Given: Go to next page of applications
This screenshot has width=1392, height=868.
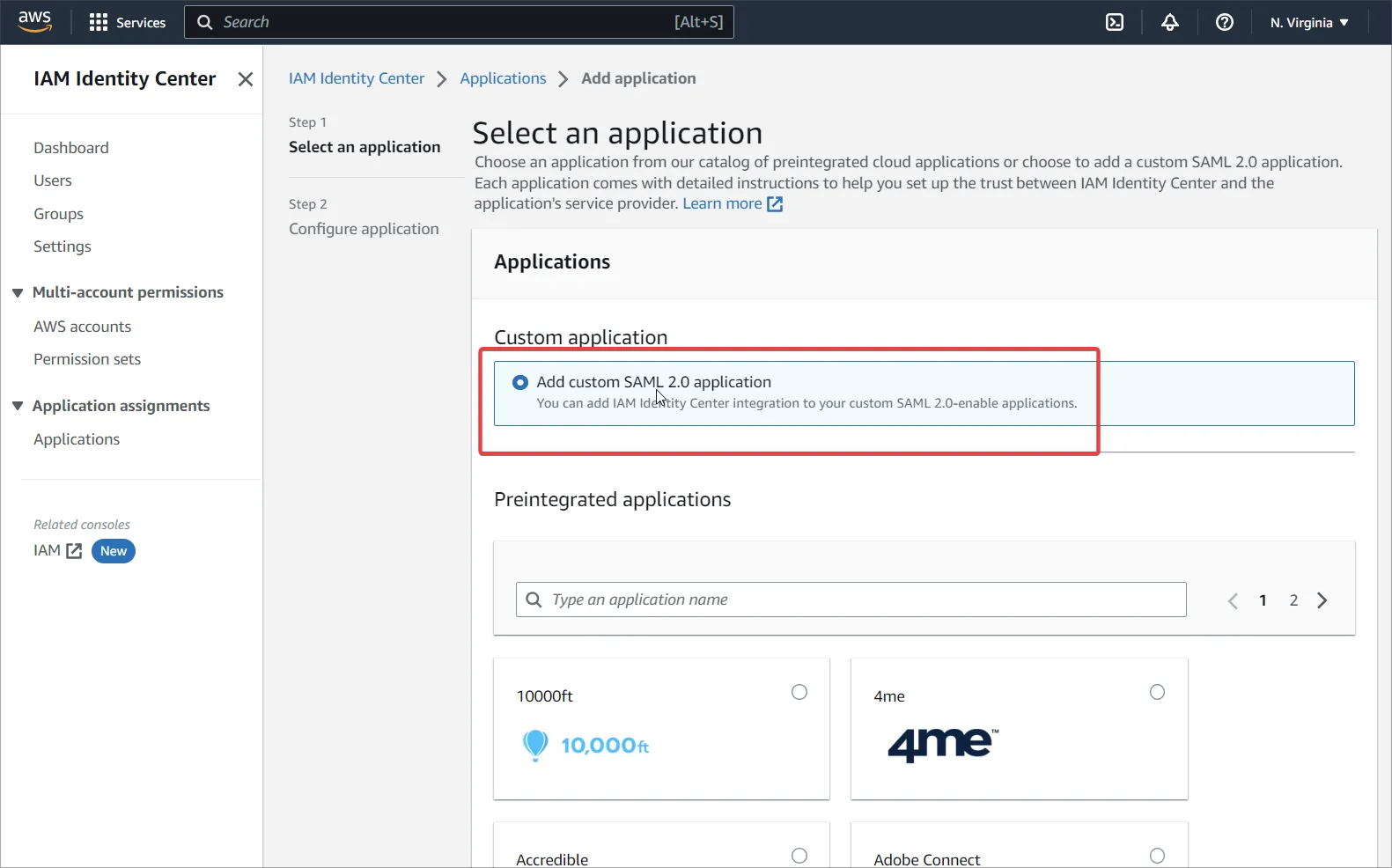Looking at the screenshot, I should point(1322,600).
